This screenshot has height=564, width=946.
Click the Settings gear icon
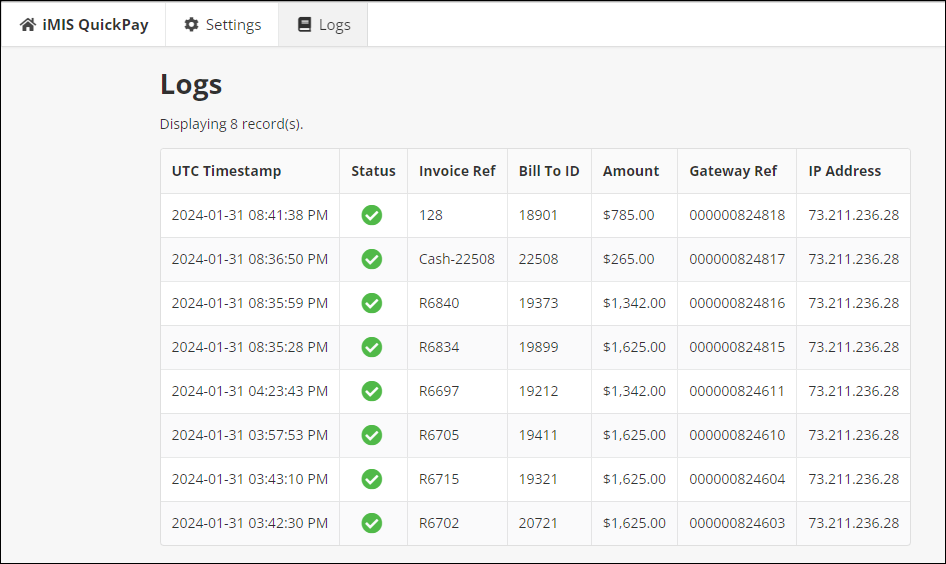(x=191, y=25)
